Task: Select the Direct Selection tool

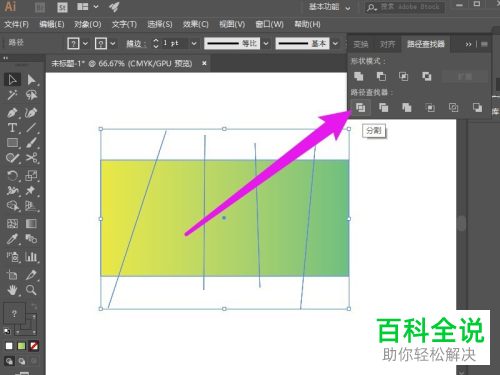Action: coord(32,80)
